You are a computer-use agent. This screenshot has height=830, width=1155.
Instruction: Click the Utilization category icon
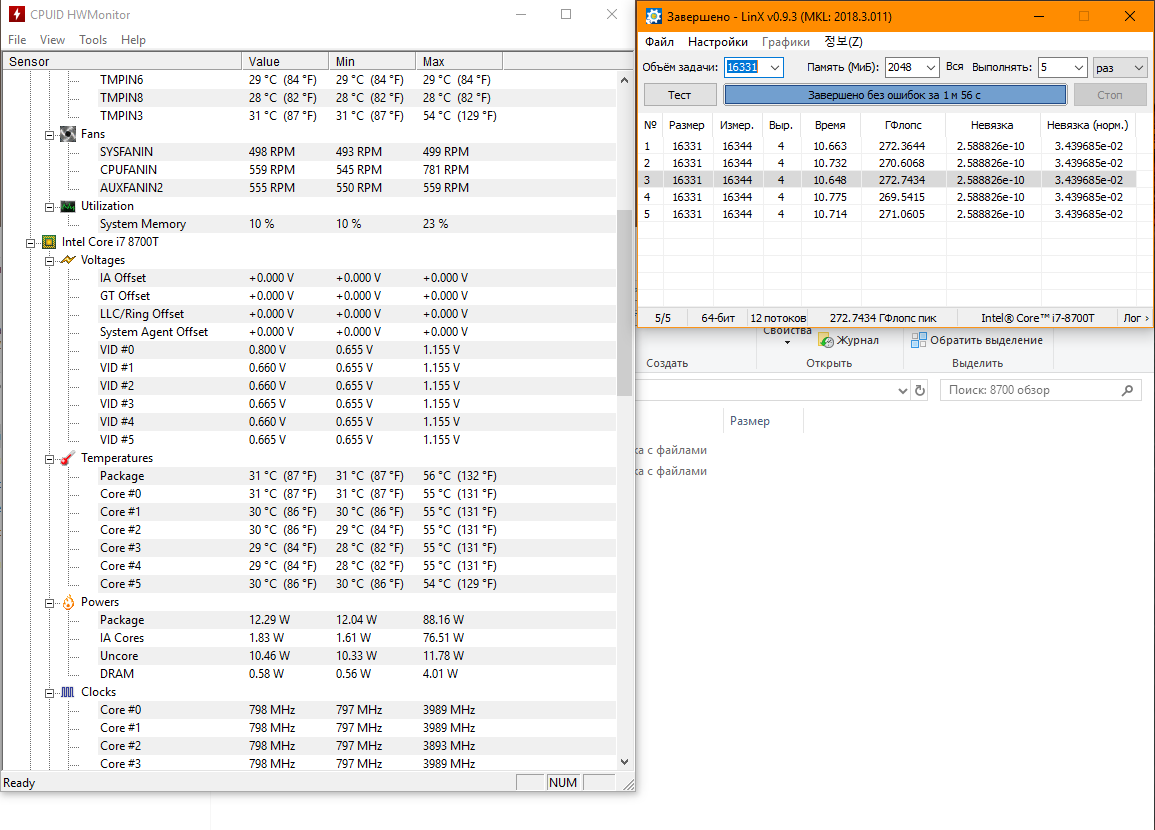(67, 206)
